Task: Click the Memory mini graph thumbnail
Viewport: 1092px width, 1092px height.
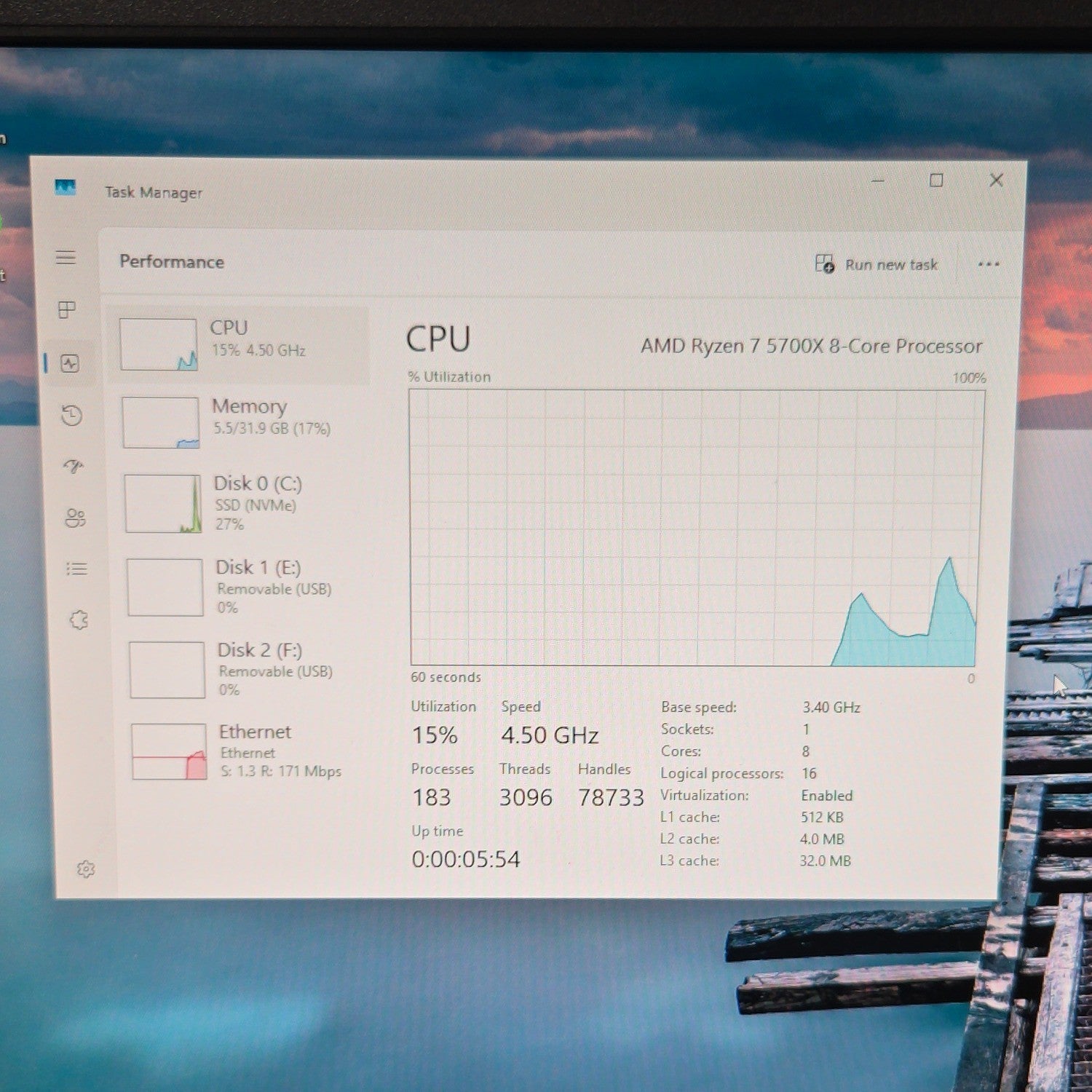Action: [x=161, y=422]
